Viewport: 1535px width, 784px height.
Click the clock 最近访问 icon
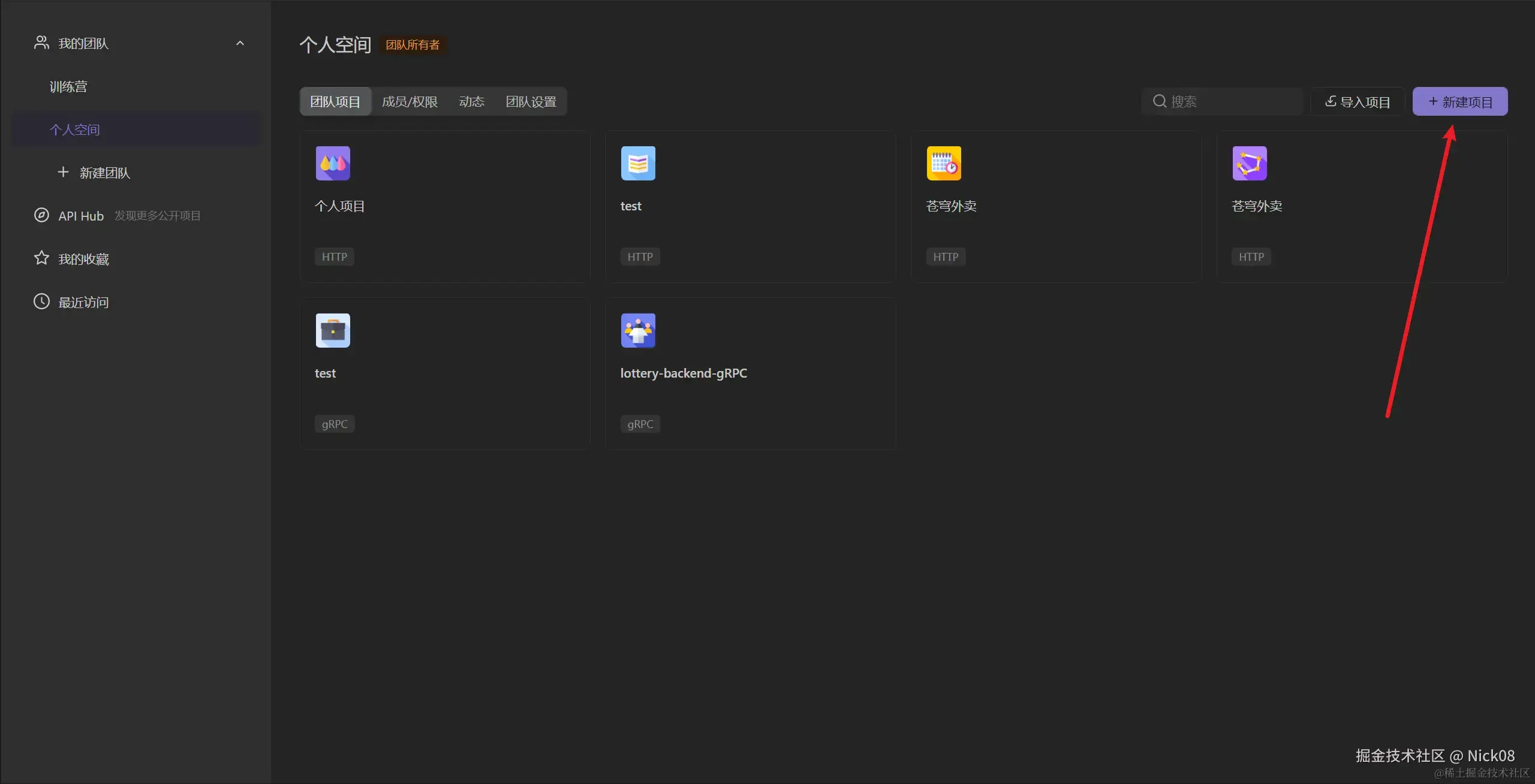click(41, 301)
